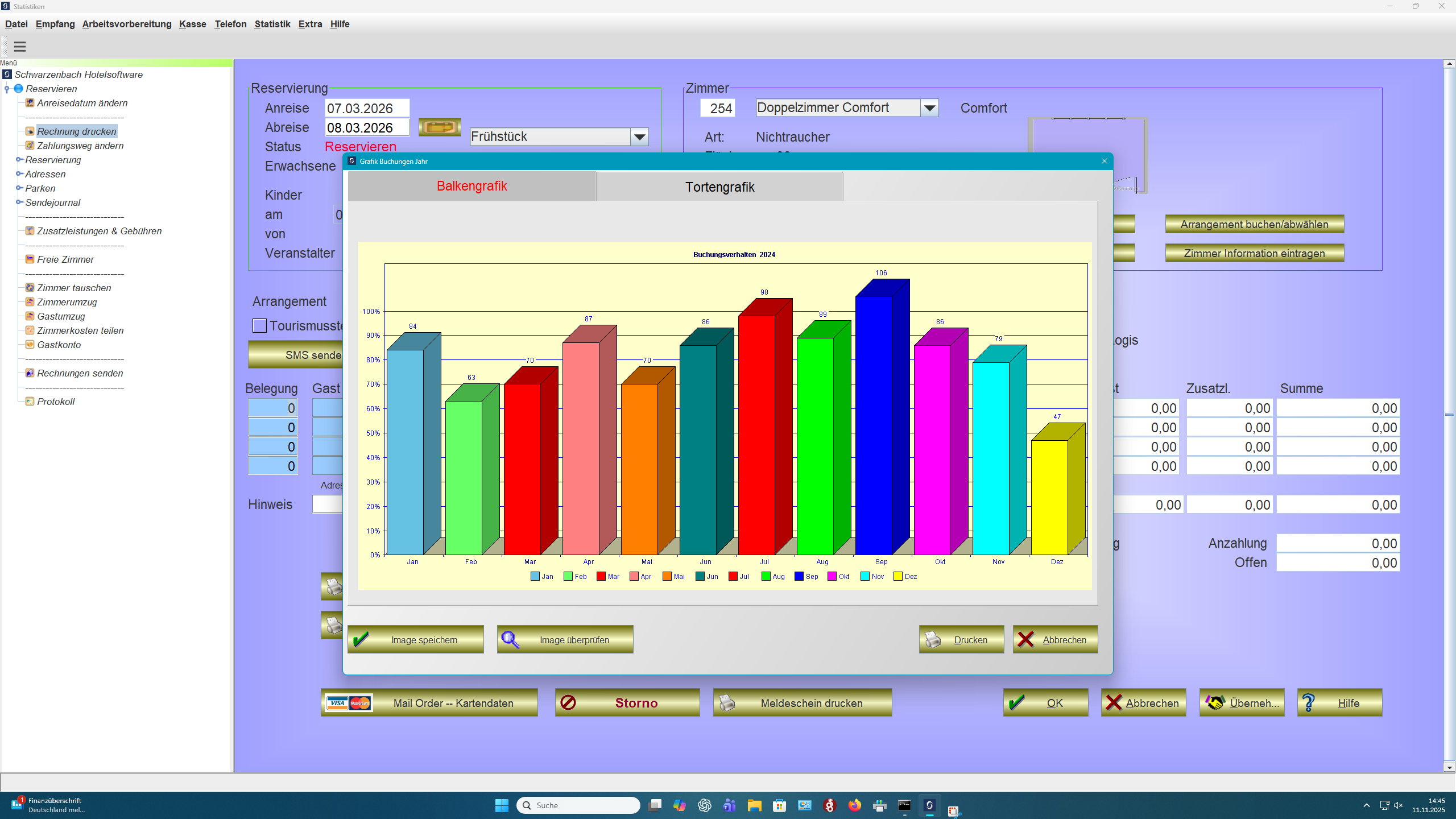
Task: Open the Frühstück dropdown
Action: point(639,136)
